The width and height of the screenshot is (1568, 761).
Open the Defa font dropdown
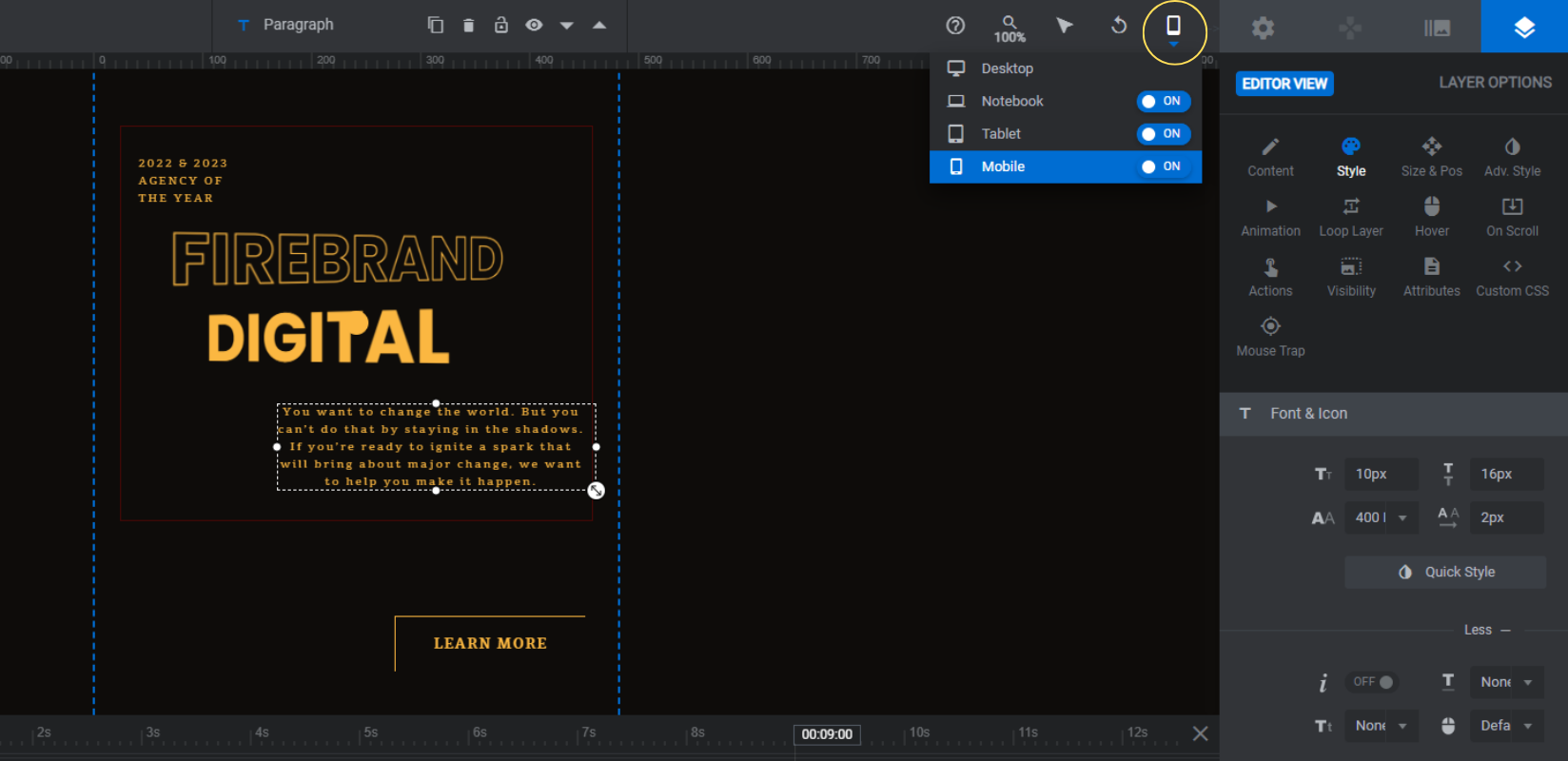click(x=1507, y=726)
